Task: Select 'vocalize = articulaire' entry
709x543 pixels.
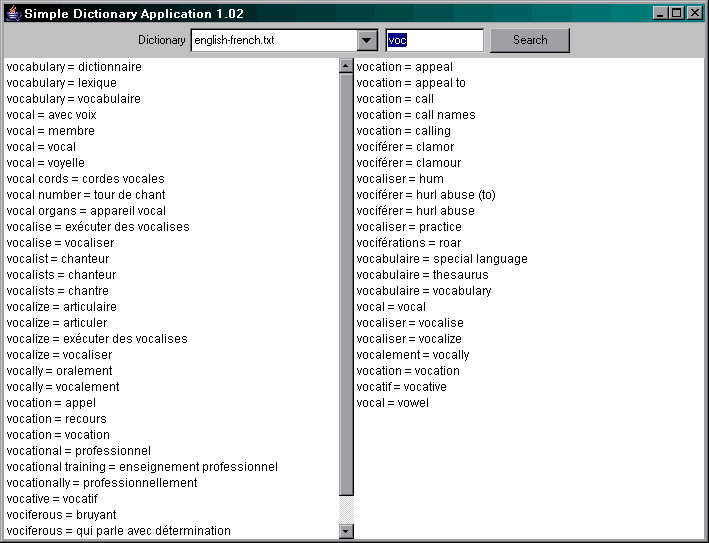Action: (61, 307)
